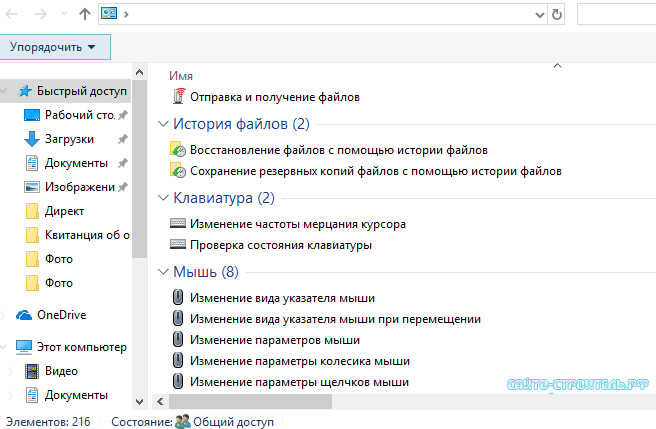Open Проверка состояния клавиатуры
656x429 pixels.
click(281, 245)
